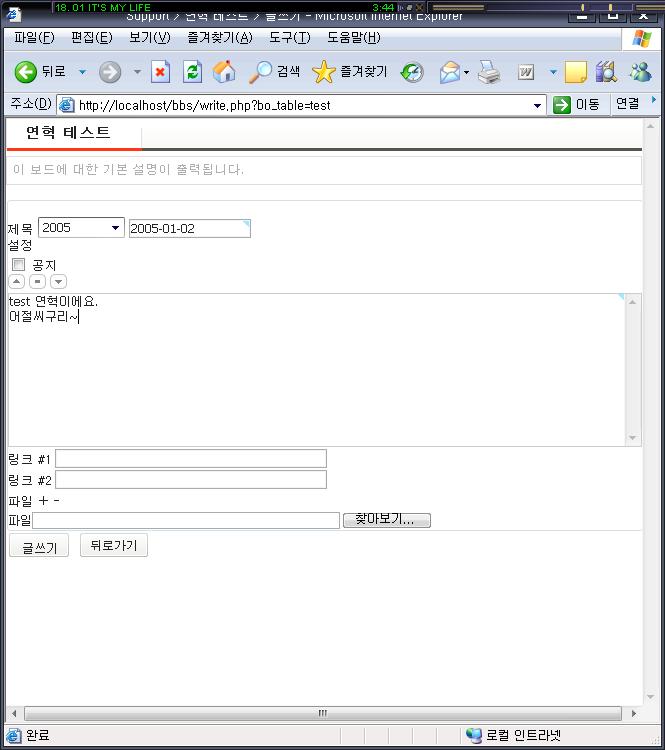Open the Messenger people icon
The height and width of the screenshot is (750, 665).
pyautogui.click(x=640, y=72)
